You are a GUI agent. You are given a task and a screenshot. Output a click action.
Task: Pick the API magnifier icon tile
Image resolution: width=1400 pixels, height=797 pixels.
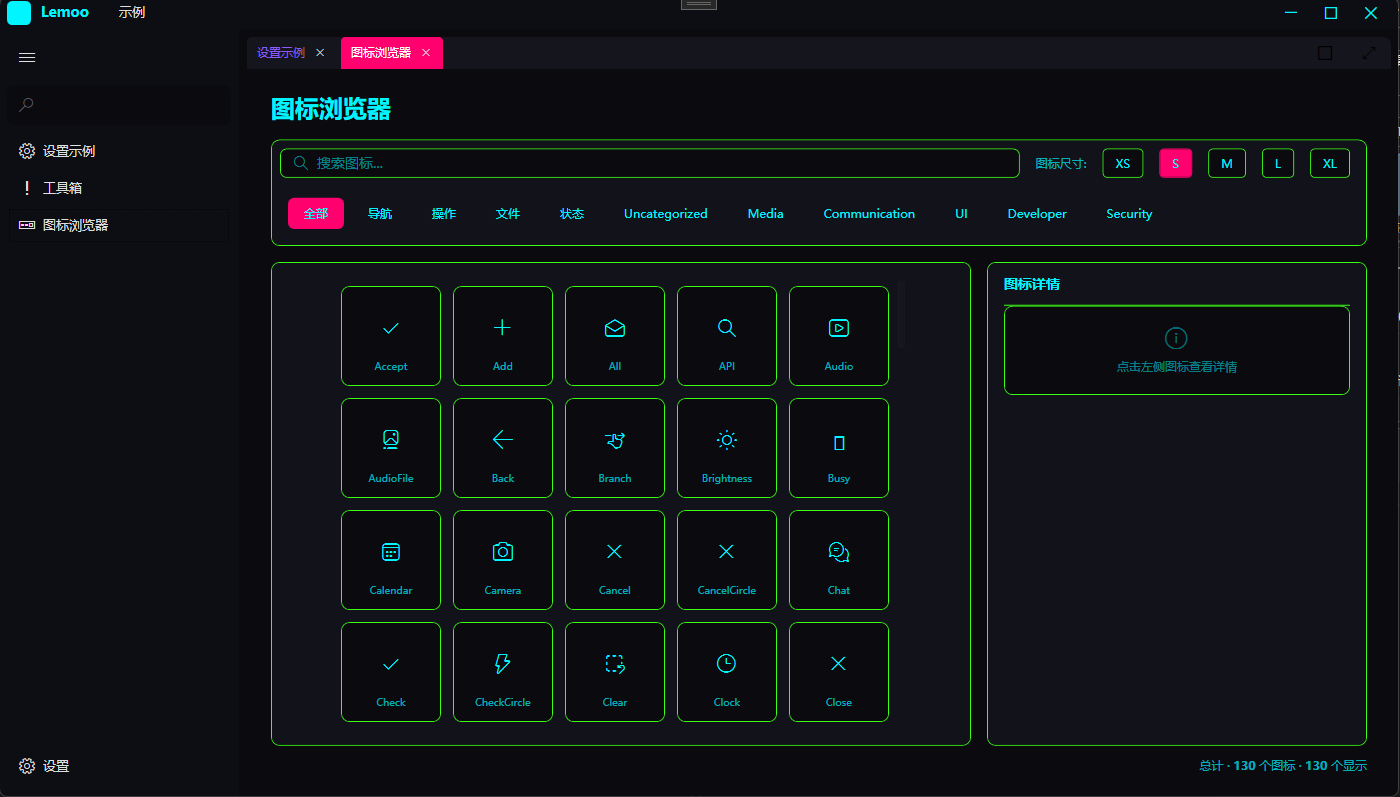coord(727,336)
